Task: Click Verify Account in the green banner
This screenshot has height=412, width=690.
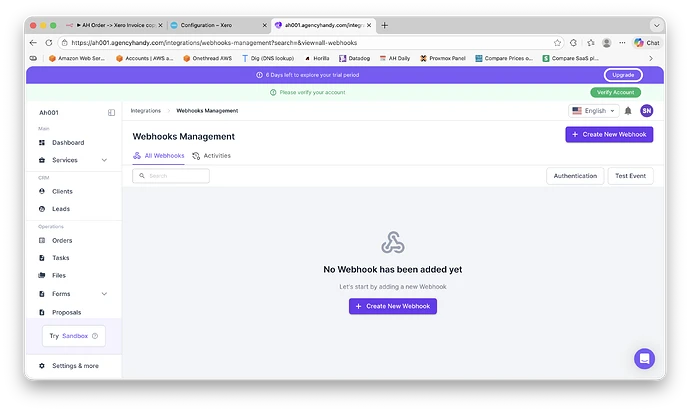Action: pos(615,92)
